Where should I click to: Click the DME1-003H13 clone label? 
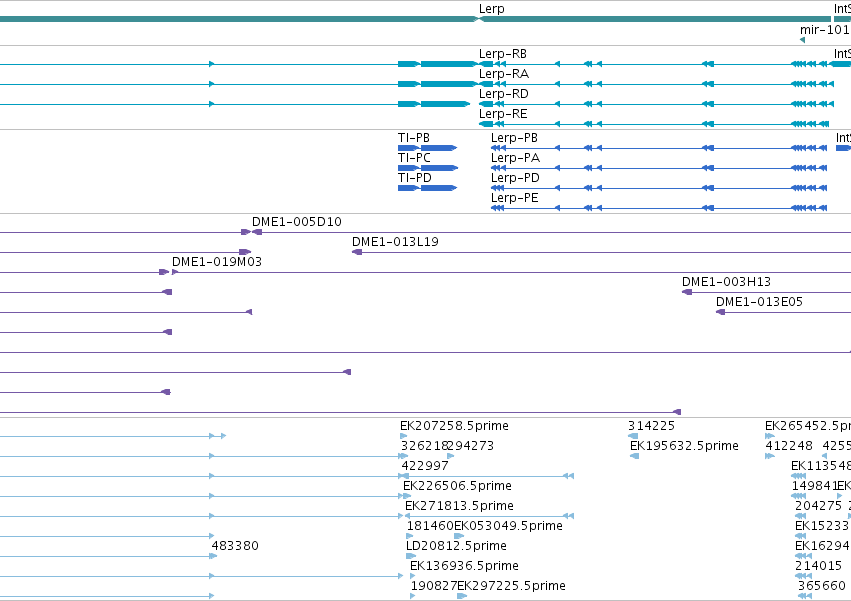[726, 282]
